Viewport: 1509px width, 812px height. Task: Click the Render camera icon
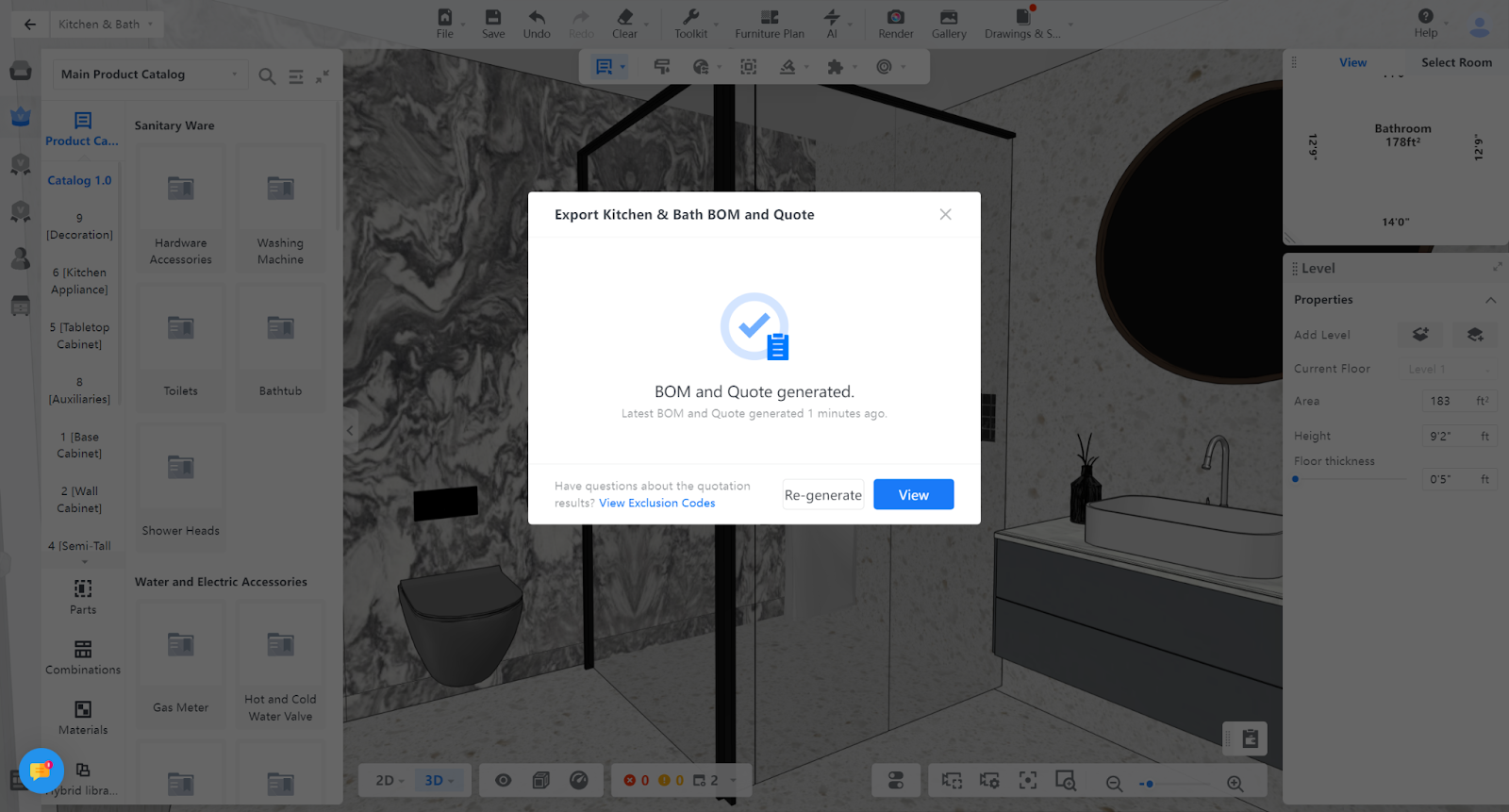(895, 18)
